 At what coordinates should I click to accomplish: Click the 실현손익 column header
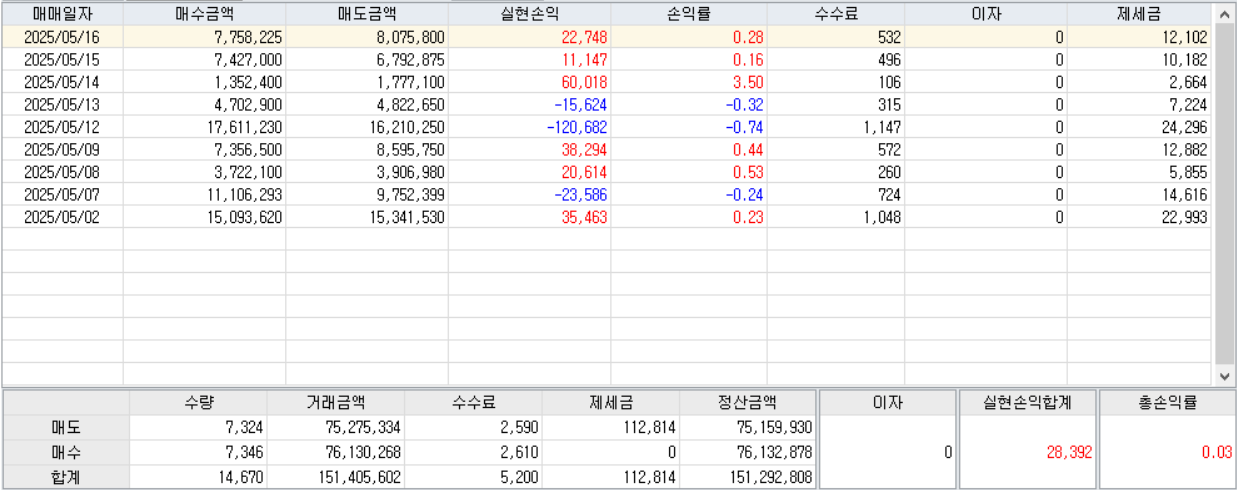529,15
